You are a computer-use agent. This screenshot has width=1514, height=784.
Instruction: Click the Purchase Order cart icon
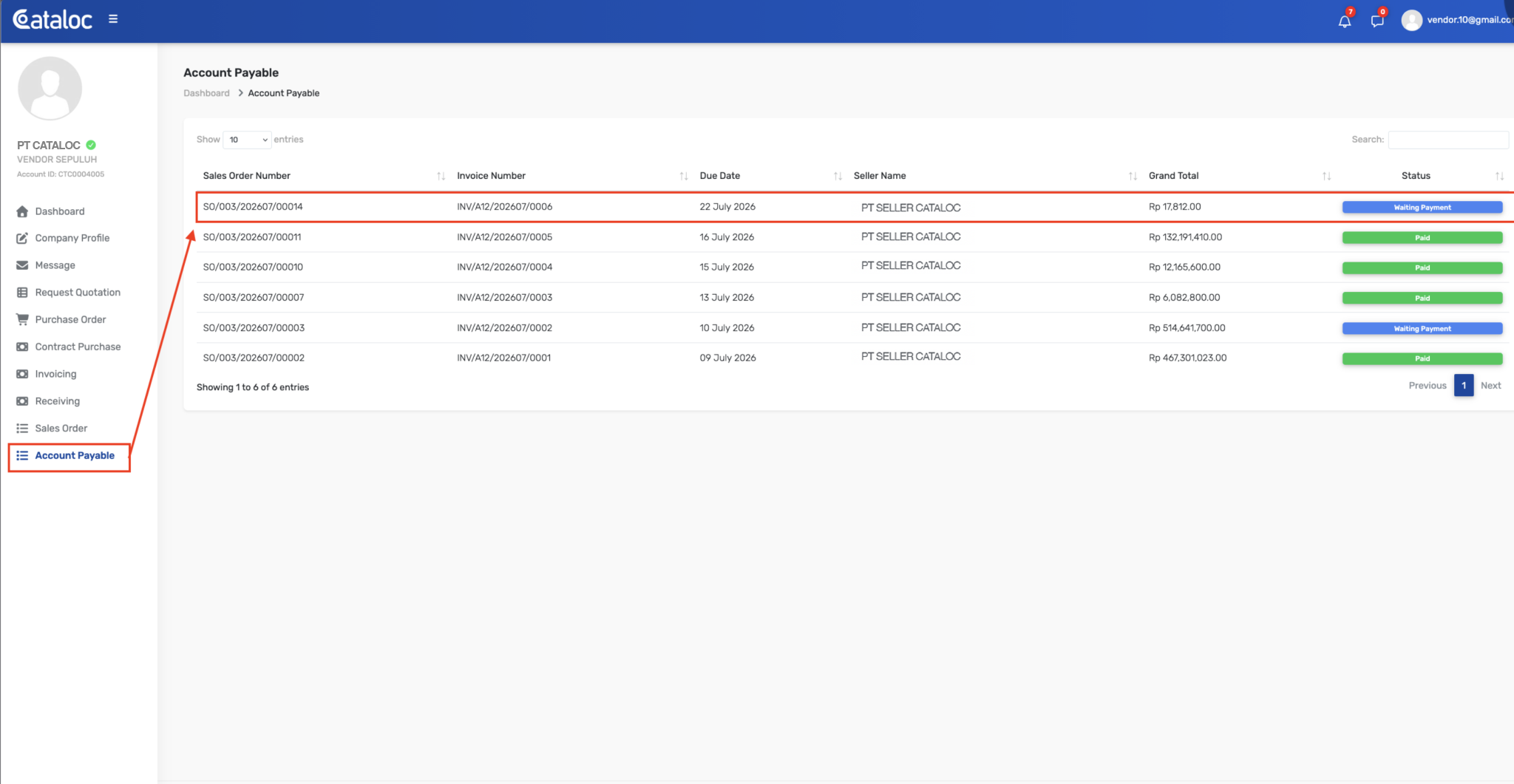22,319
